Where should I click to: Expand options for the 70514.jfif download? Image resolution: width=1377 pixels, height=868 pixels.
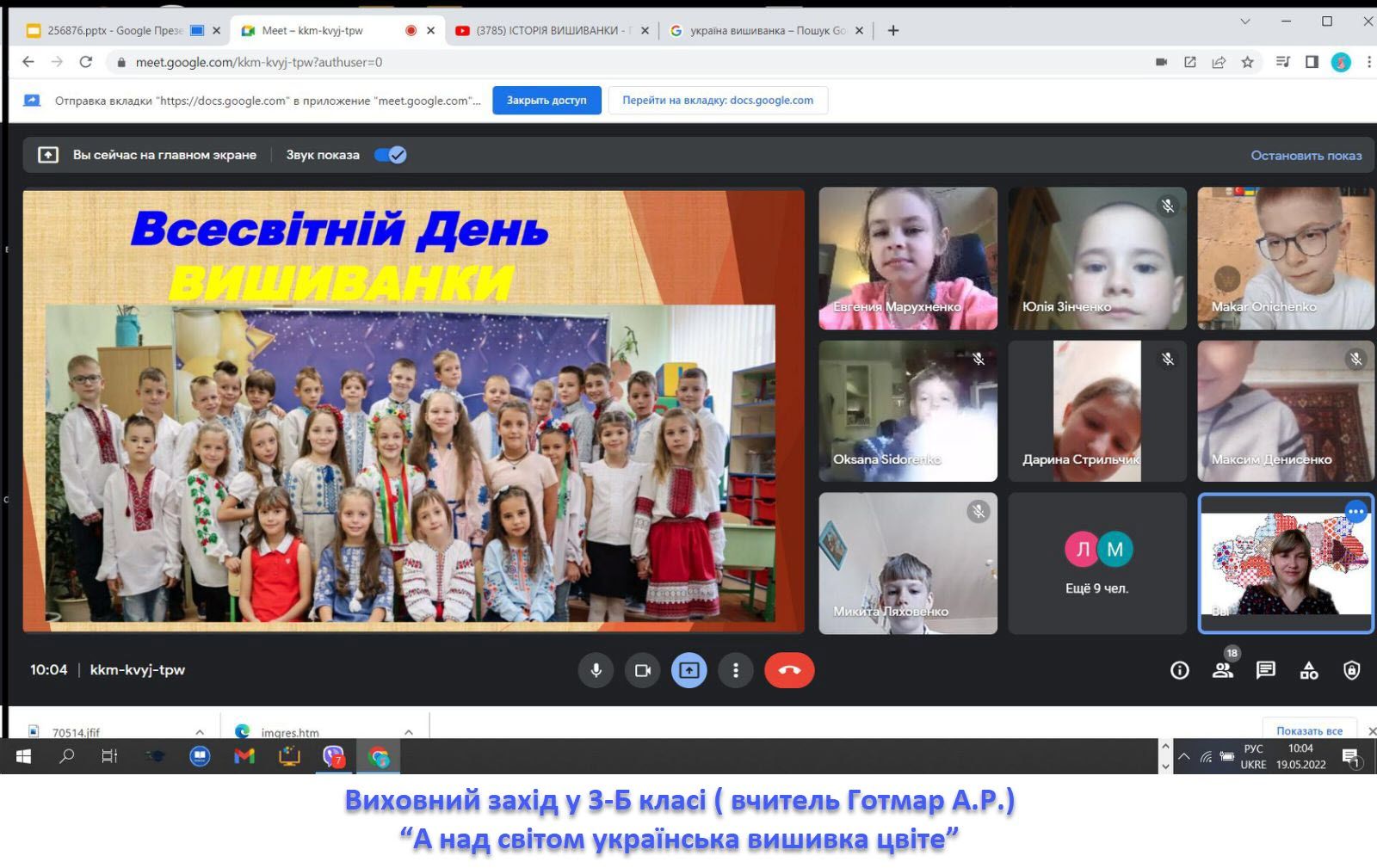tap(200, 732)
